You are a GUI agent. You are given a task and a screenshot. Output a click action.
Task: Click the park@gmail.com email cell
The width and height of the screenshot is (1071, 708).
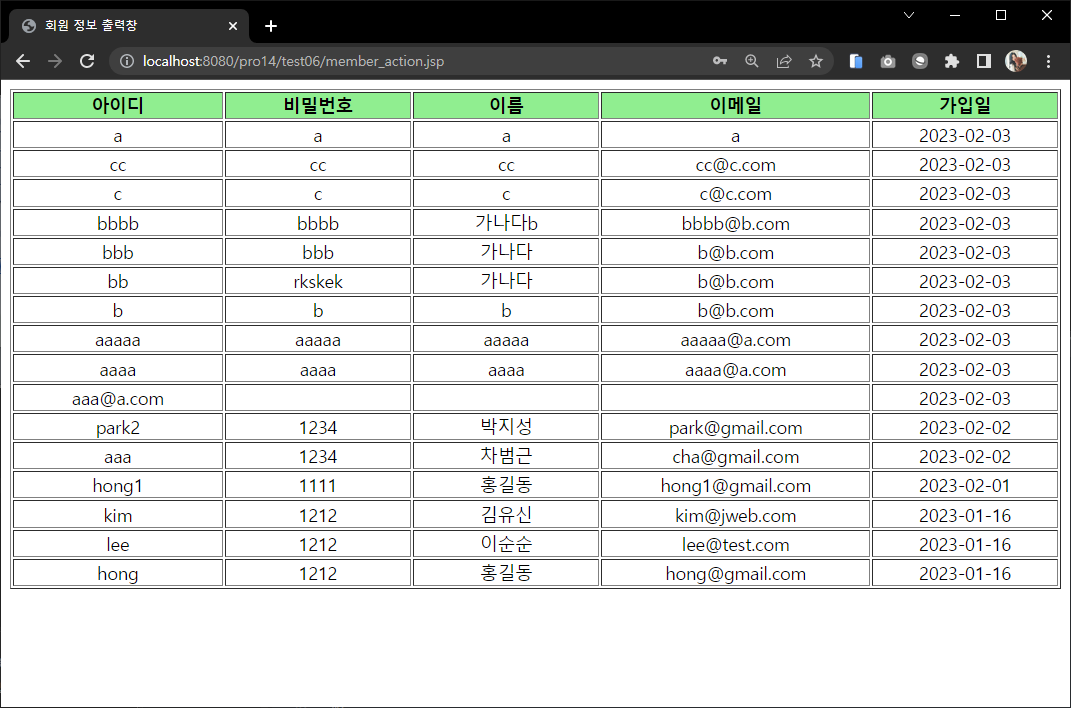(x=736, y=427)
